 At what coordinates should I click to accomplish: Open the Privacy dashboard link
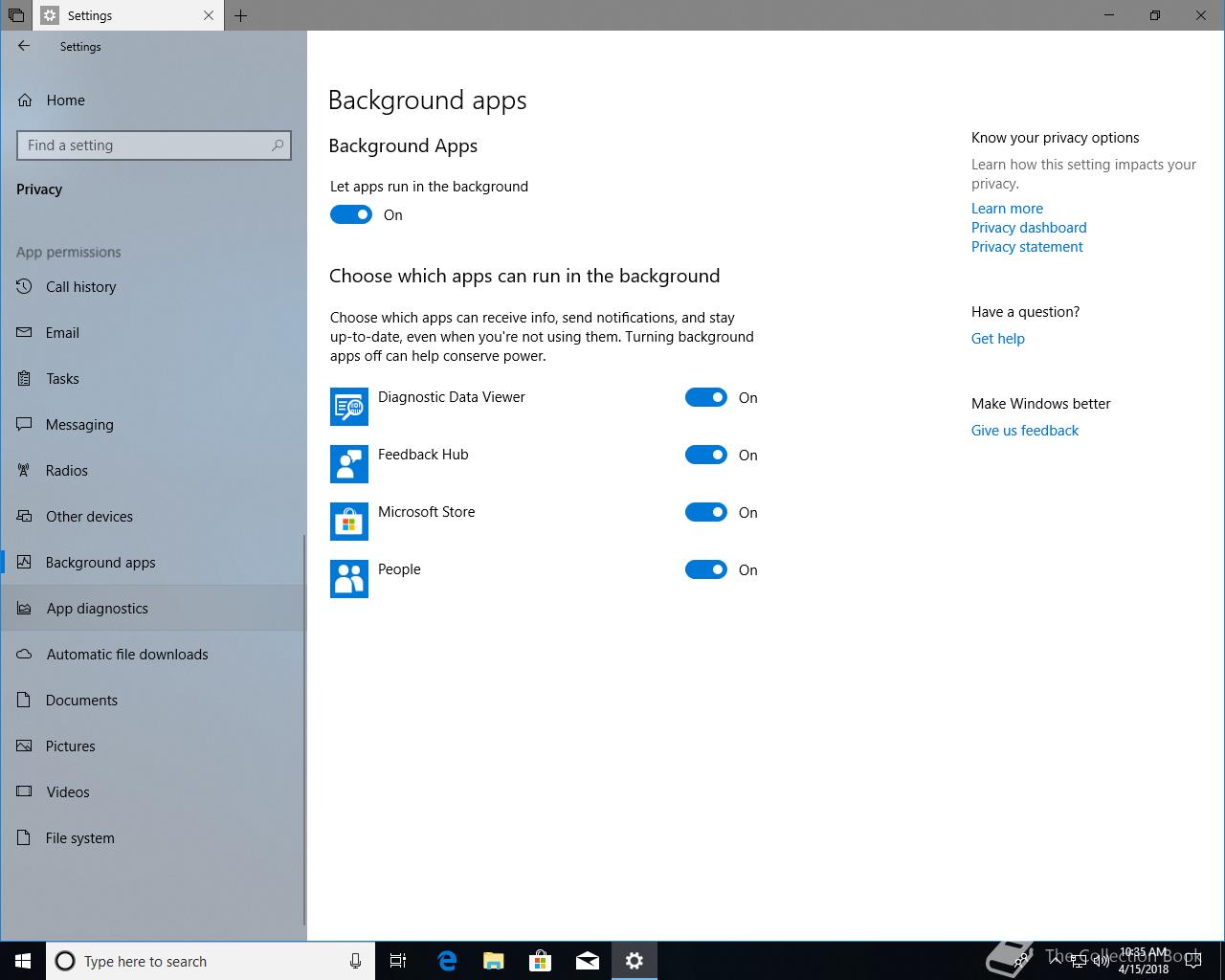[x=1029, y=228]
